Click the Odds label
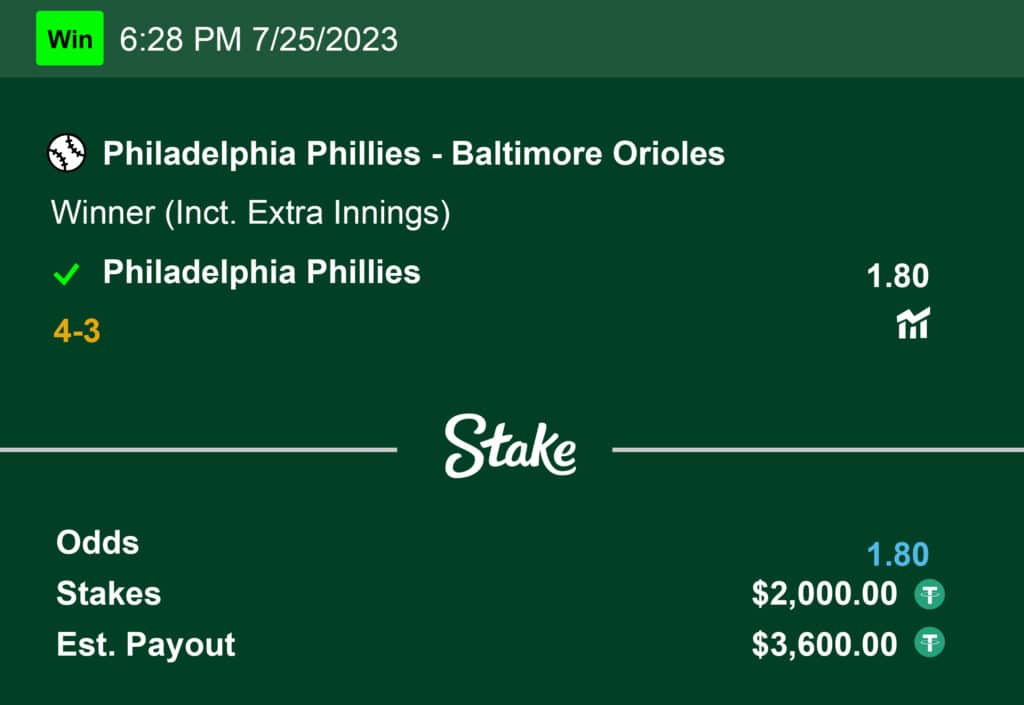The height and width of the screenshot is (705, 1024). click(97, 543)
